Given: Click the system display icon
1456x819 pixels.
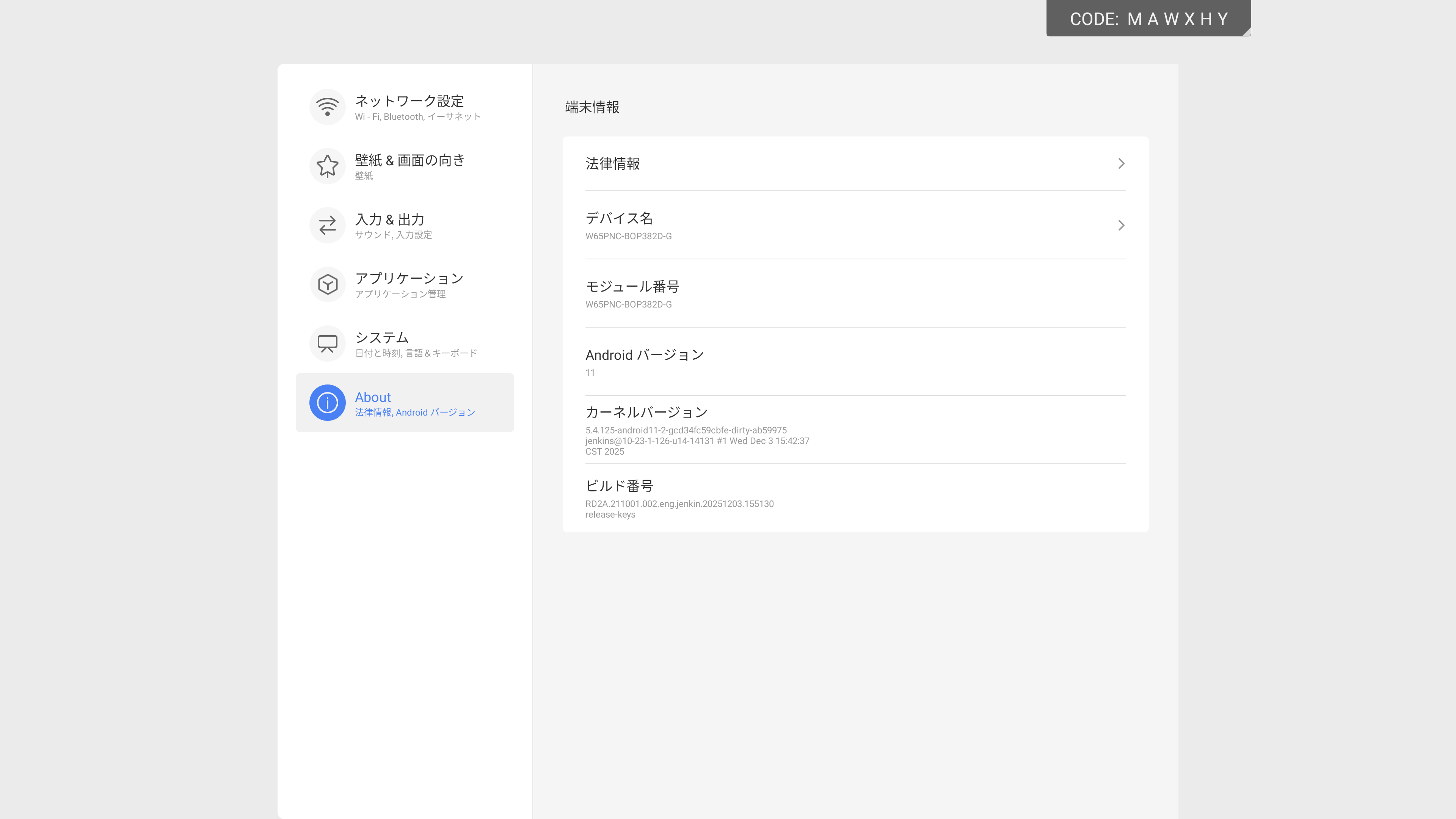Looking at the screenshot, I should coord(327,344).
